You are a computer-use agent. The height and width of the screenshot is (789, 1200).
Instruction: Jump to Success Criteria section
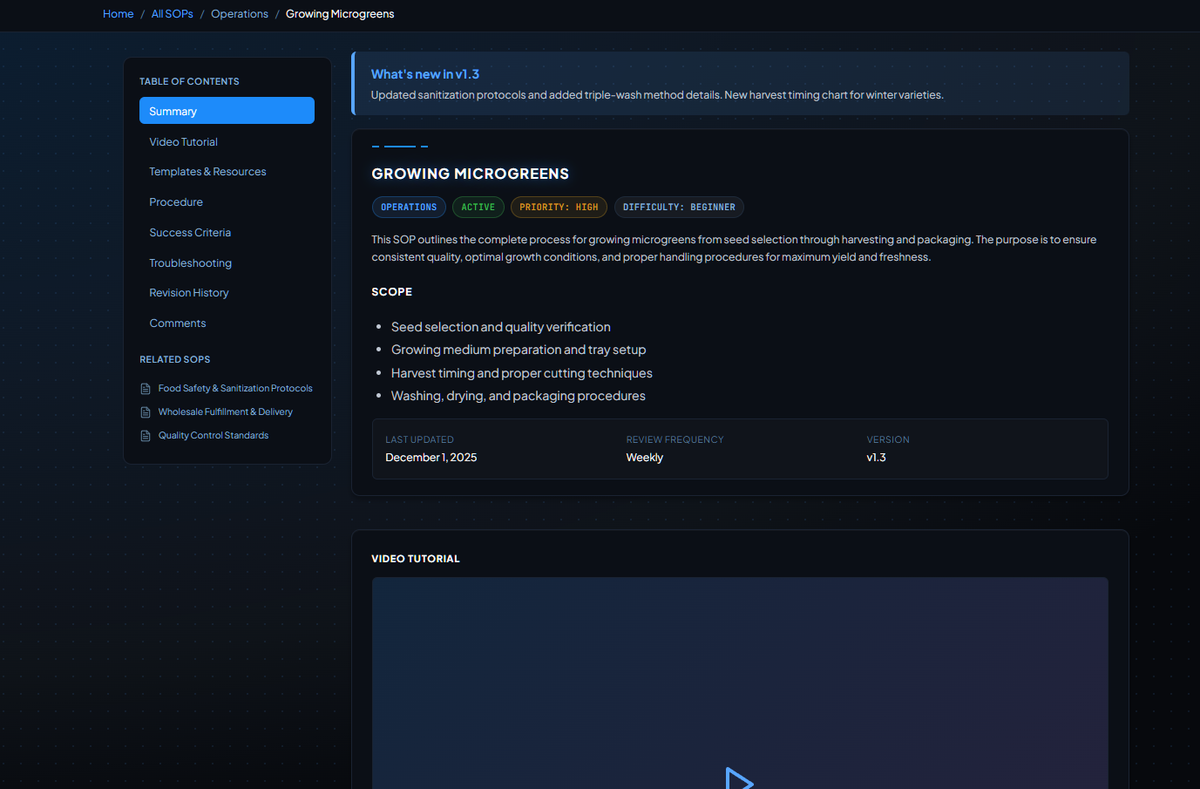click(190, 233)
